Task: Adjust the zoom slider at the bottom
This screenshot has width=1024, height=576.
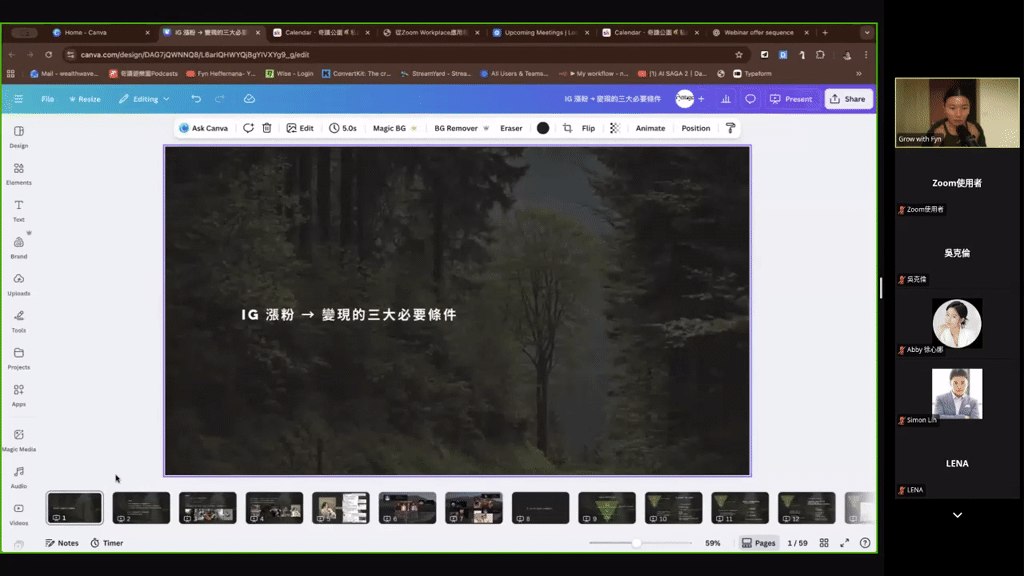Action: (x=637, y=542)
